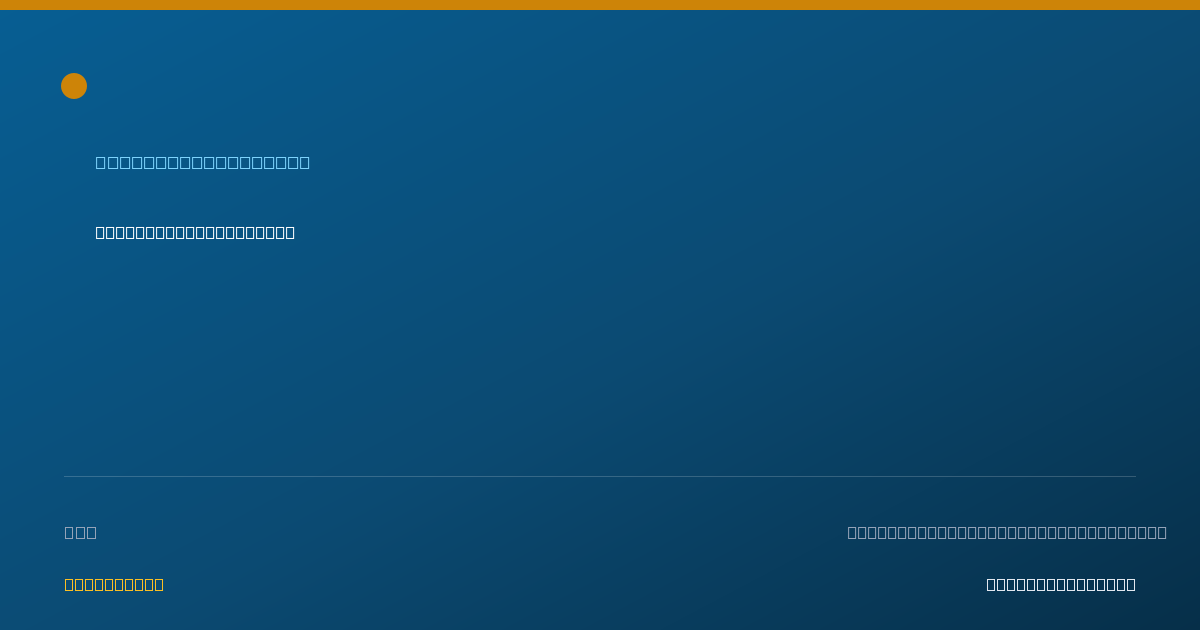
Task: Click the orange circle icon
Action: pos(74,86)
